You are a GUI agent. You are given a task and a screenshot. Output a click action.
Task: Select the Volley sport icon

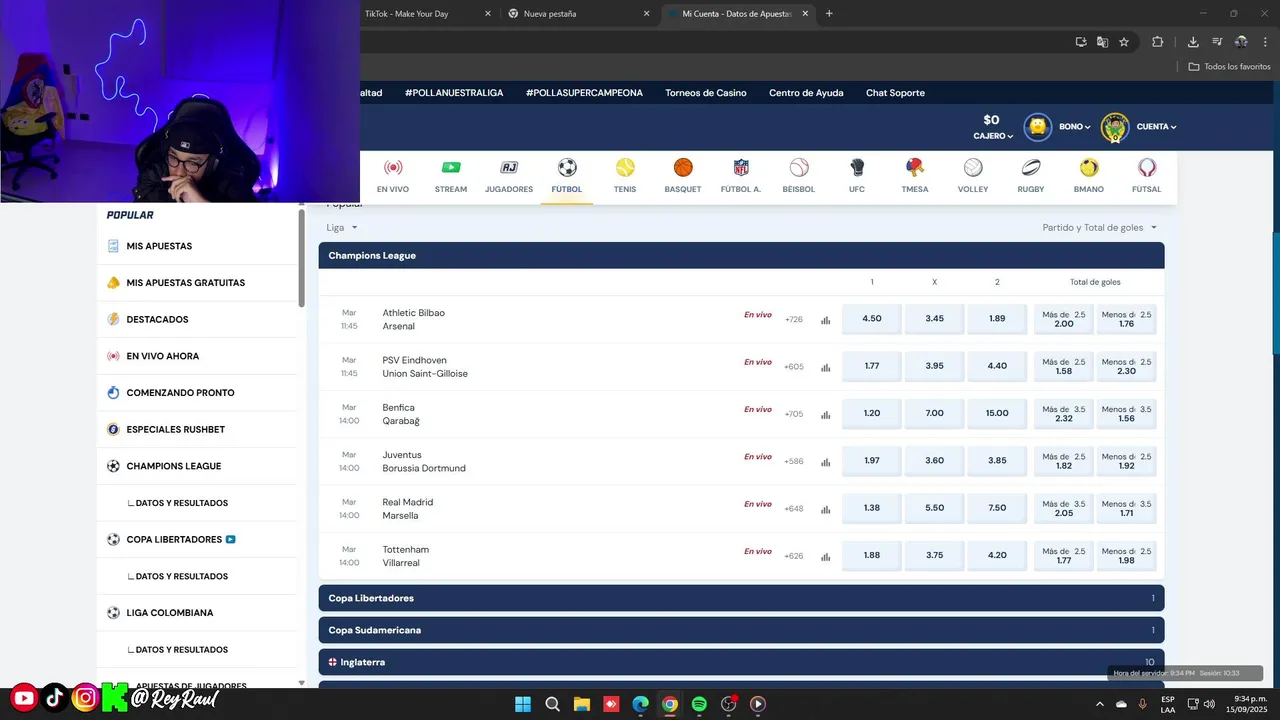(x=973, y=168)
